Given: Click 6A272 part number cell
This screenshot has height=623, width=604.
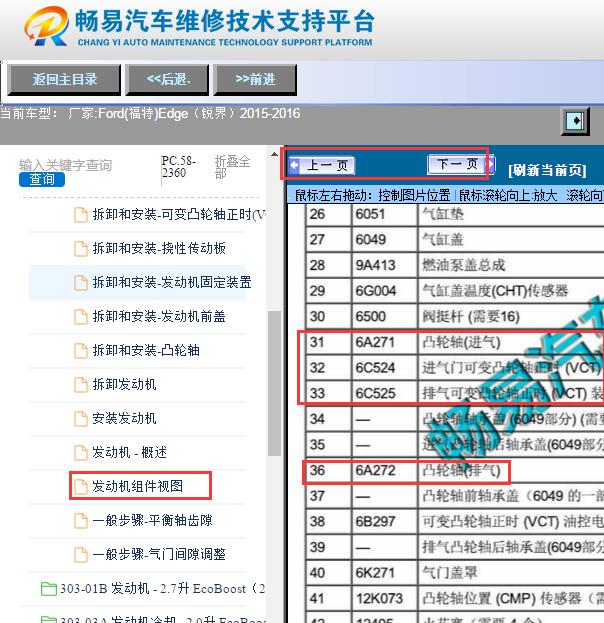Looking at the screenshot, I should click(385, 470).
